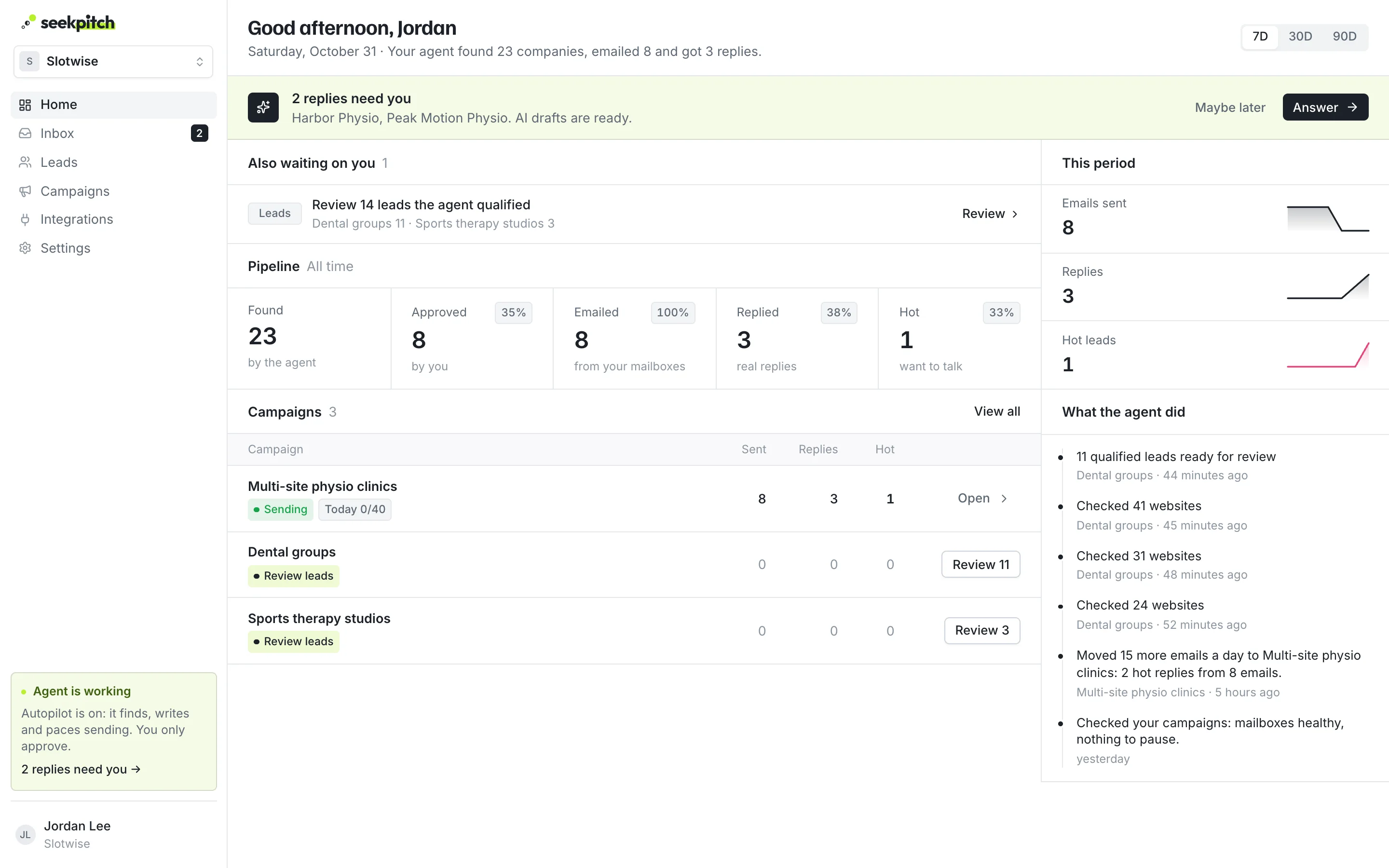Click the JL avatar for Jordan Lee
Screen dimensions: 1389x868
click(x=25, y=835)
